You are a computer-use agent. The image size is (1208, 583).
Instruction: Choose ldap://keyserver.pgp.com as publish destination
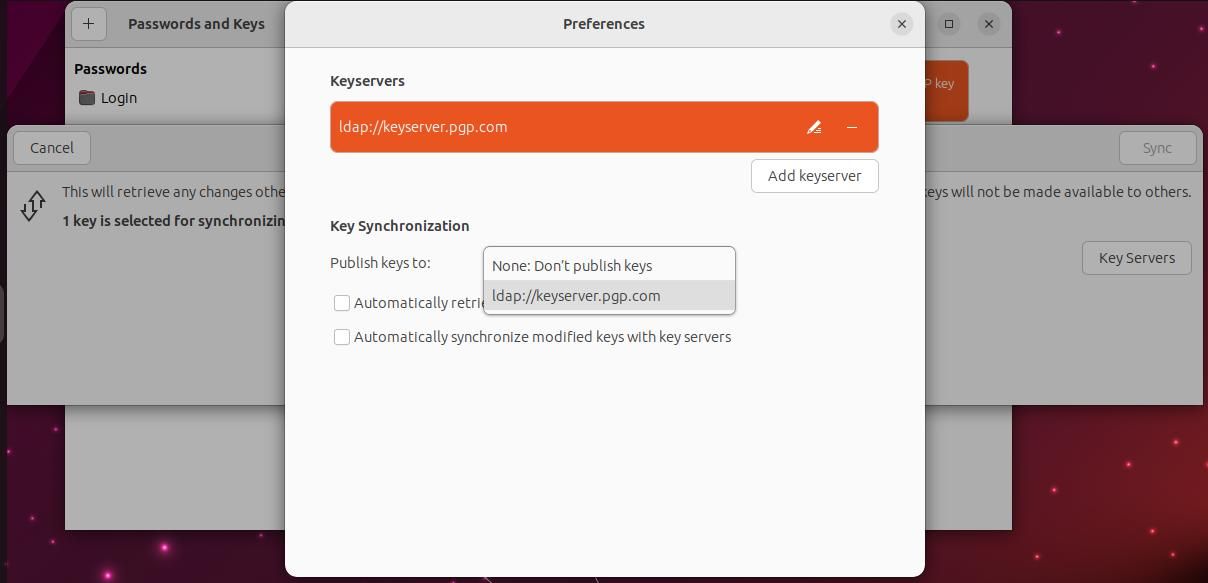pos(576,295)
